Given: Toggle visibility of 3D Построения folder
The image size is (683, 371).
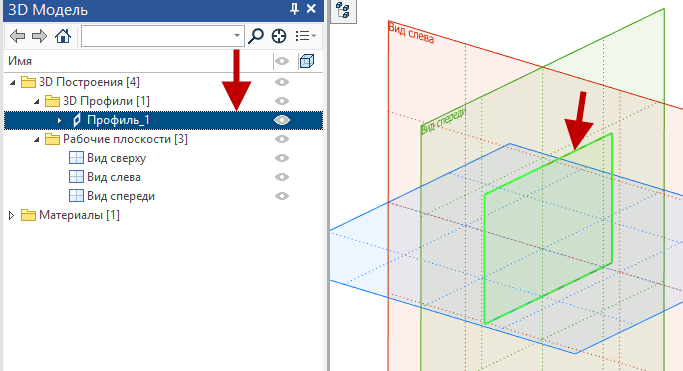Looking at the screenshot, I should (x=282, y=82).
